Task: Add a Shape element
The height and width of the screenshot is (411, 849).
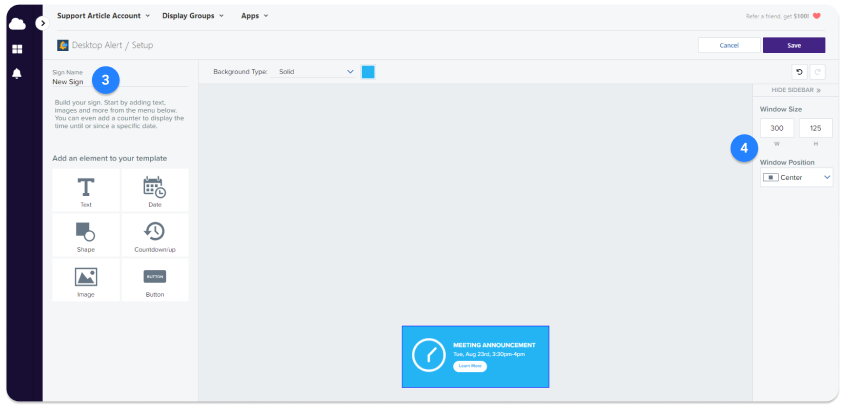Action: point(86,235)
